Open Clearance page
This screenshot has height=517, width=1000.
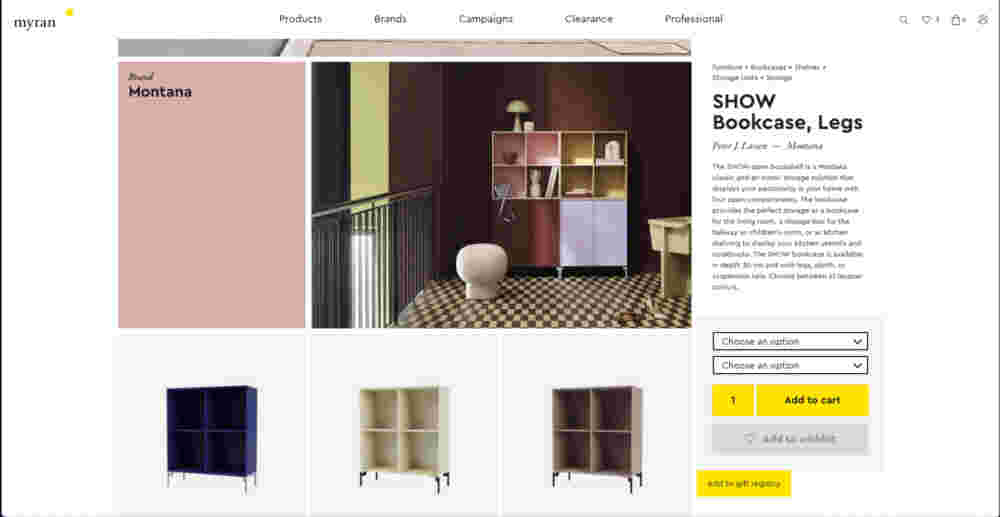589,19
